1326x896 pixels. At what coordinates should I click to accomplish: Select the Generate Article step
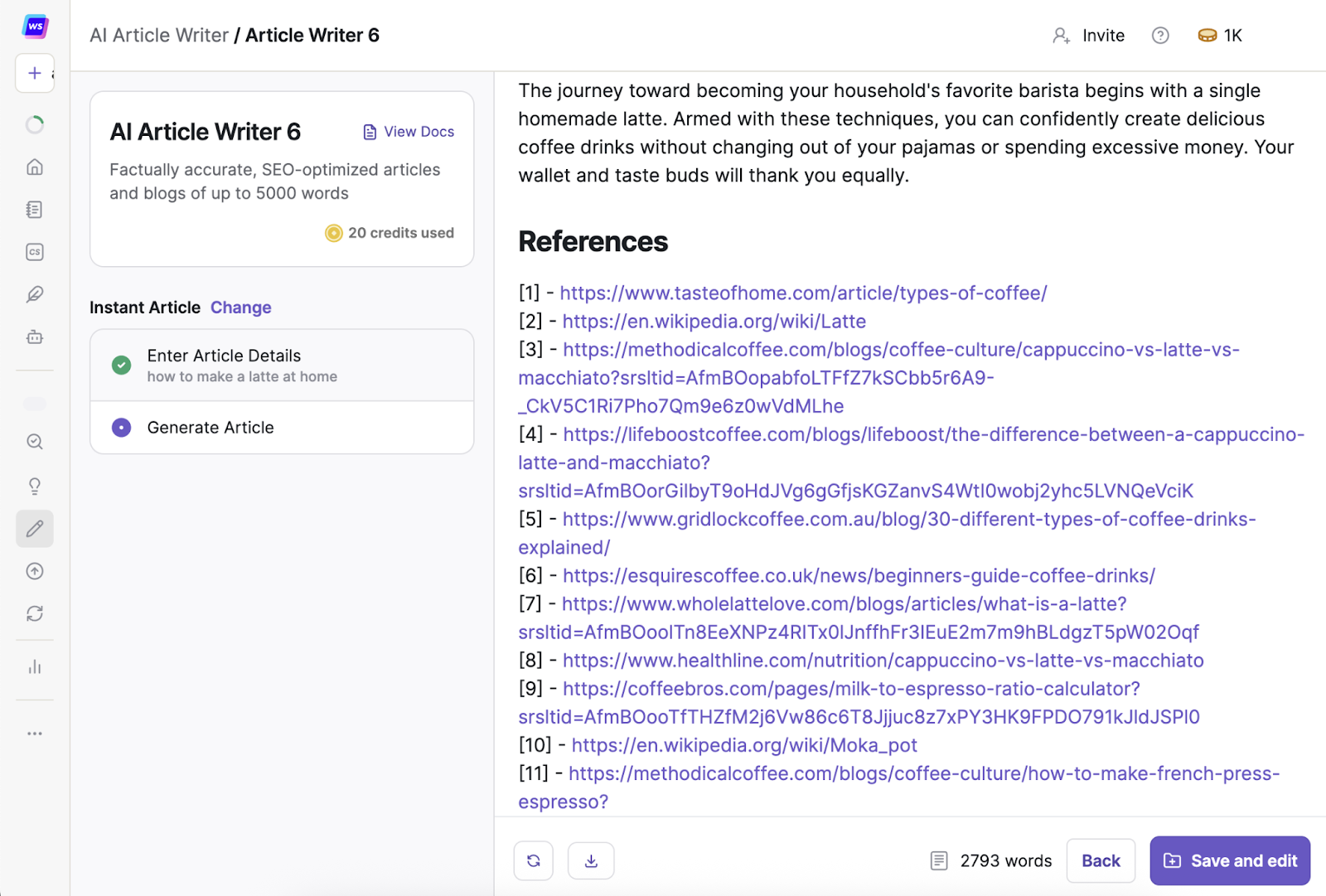coord(210,428)
